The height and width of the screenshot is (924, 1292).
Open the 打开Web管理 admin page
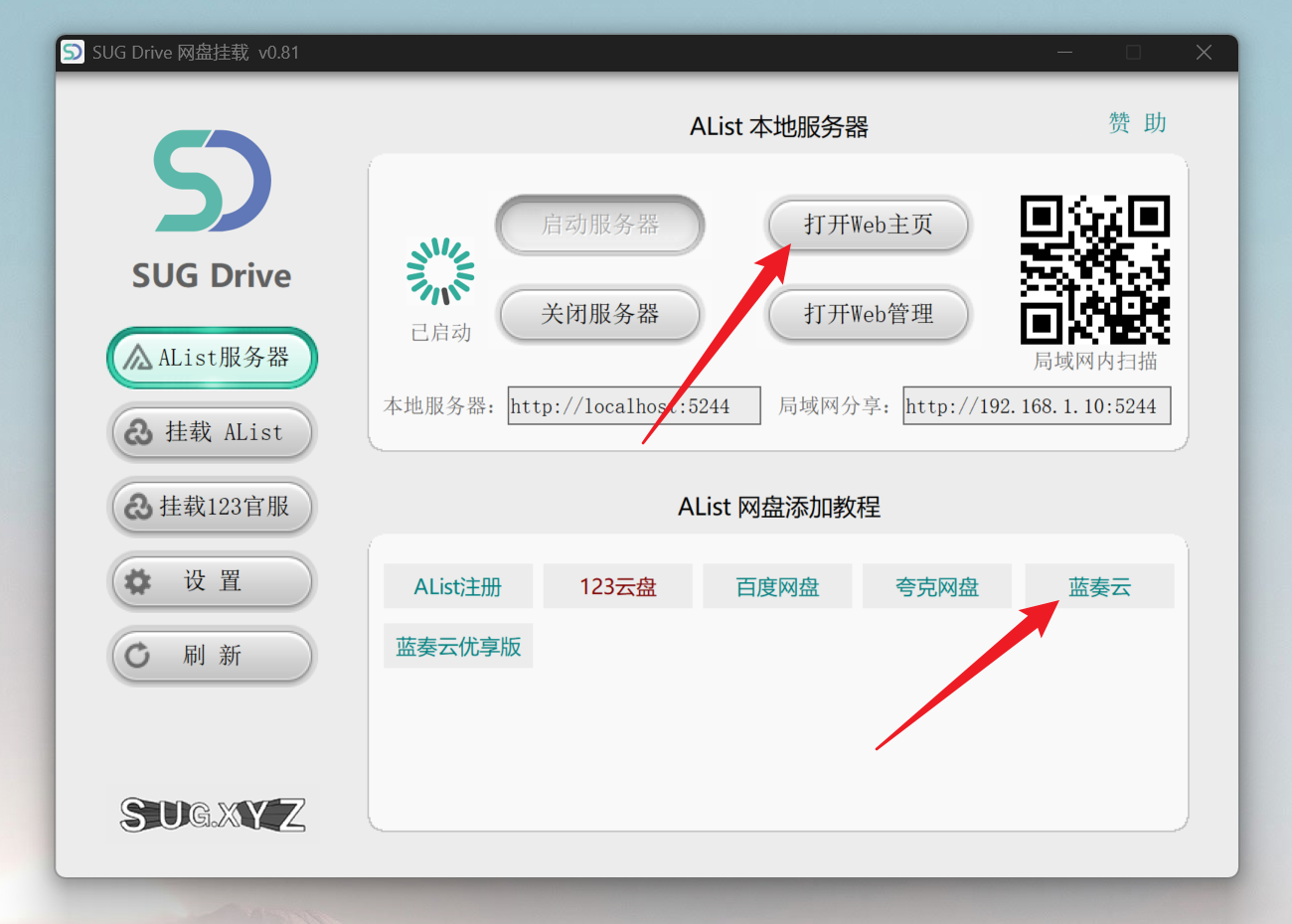coord(868,315)
